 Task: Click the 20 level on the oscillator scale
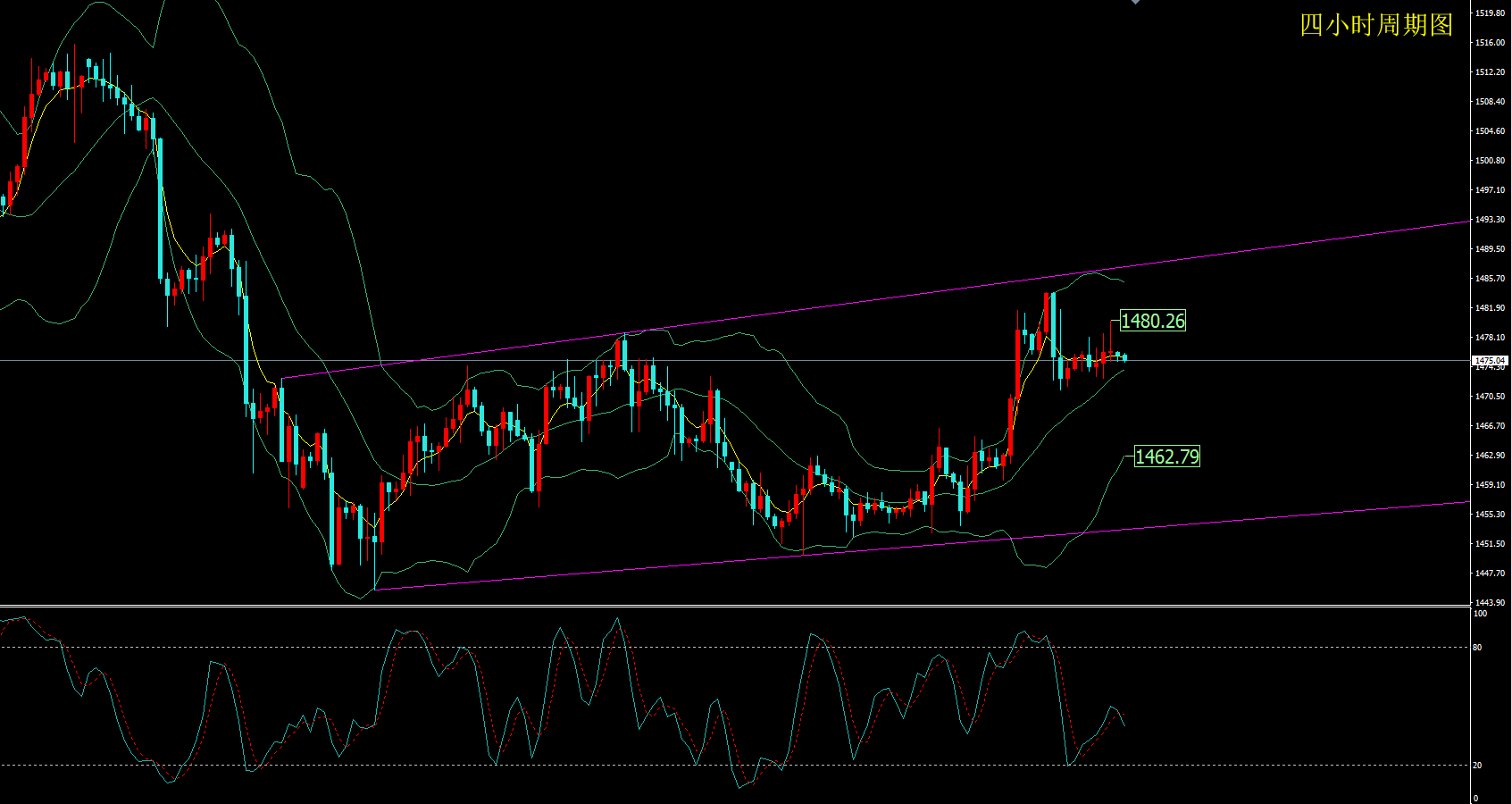1478,765
